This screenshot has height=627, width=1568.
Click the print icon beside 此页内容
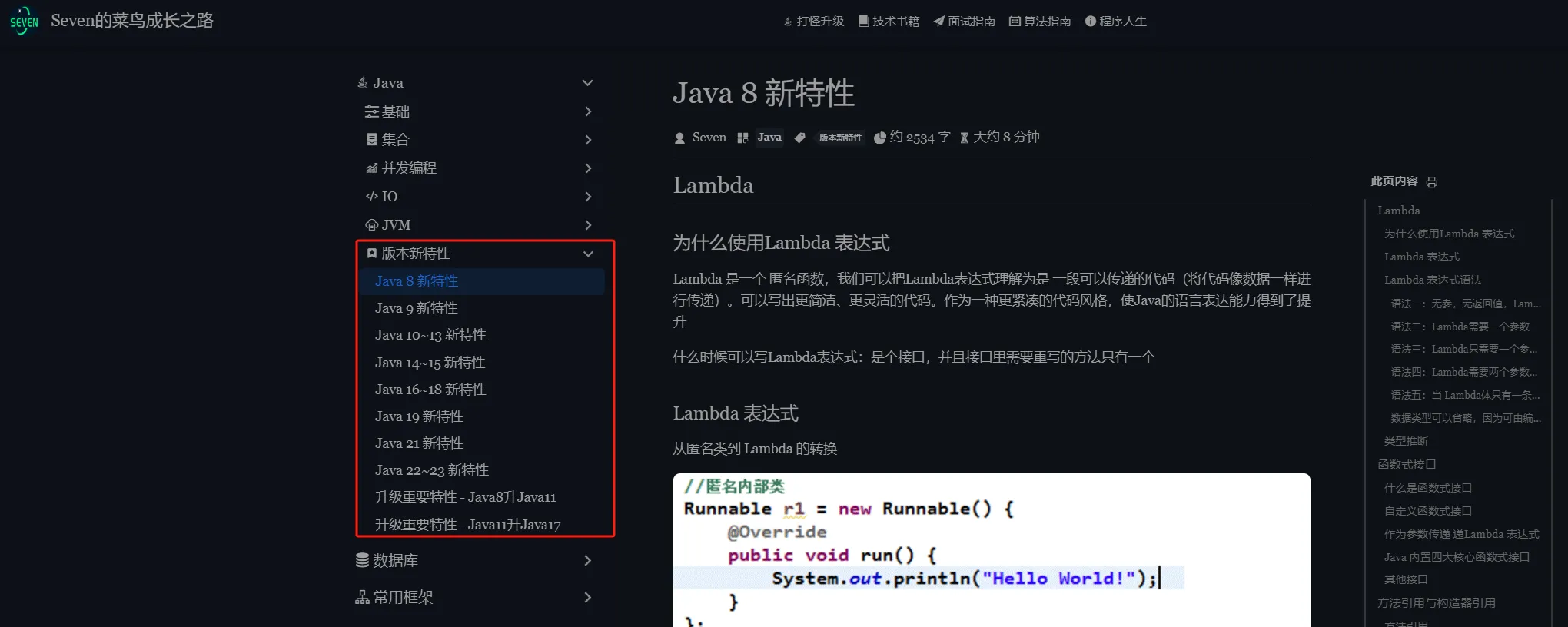pos(1431,182)
